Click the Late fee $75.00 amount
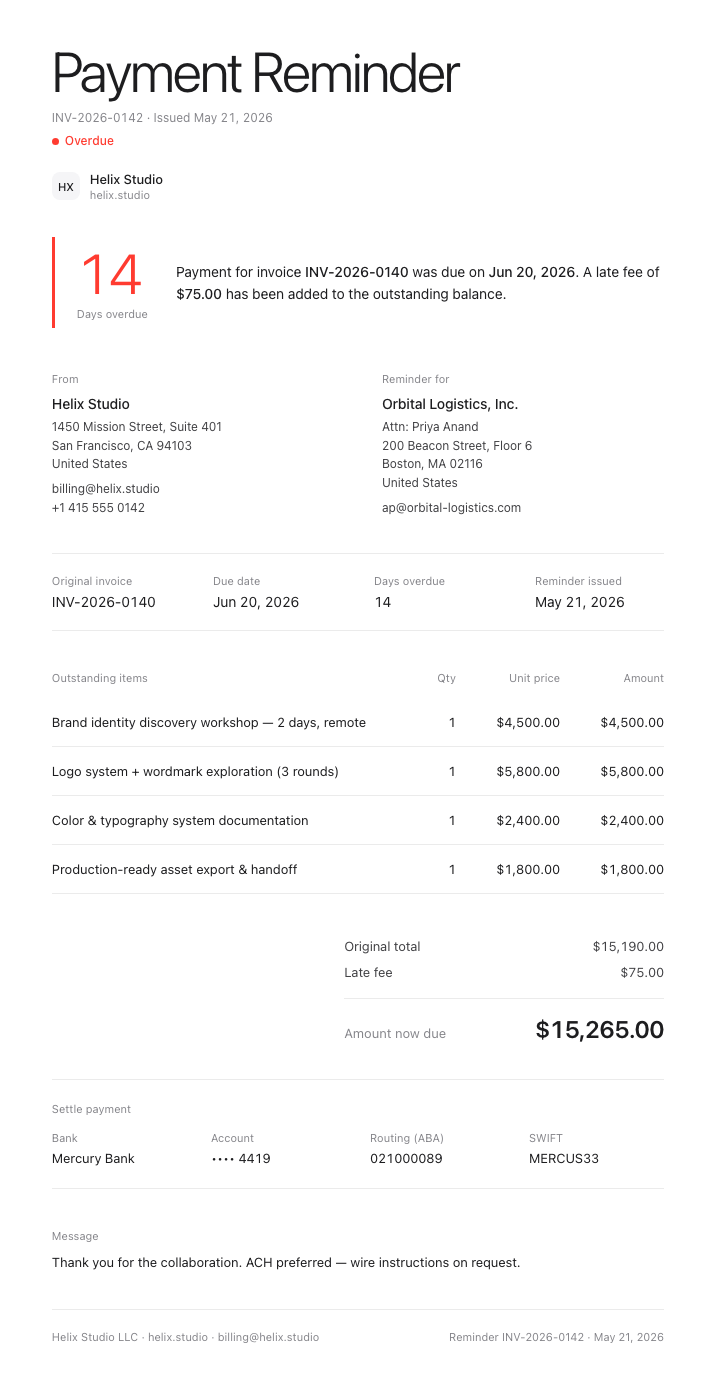 [x=641, y=973]
